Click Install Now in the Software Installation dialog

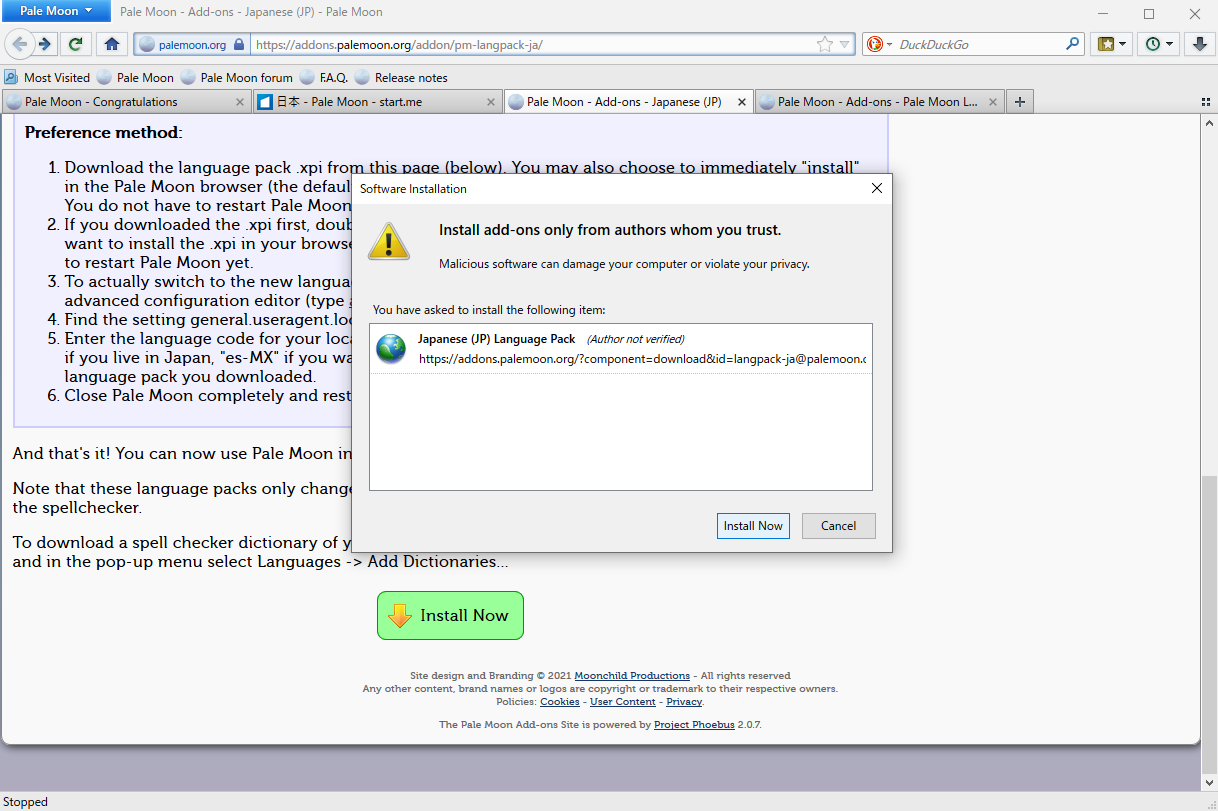pos(753,526)
